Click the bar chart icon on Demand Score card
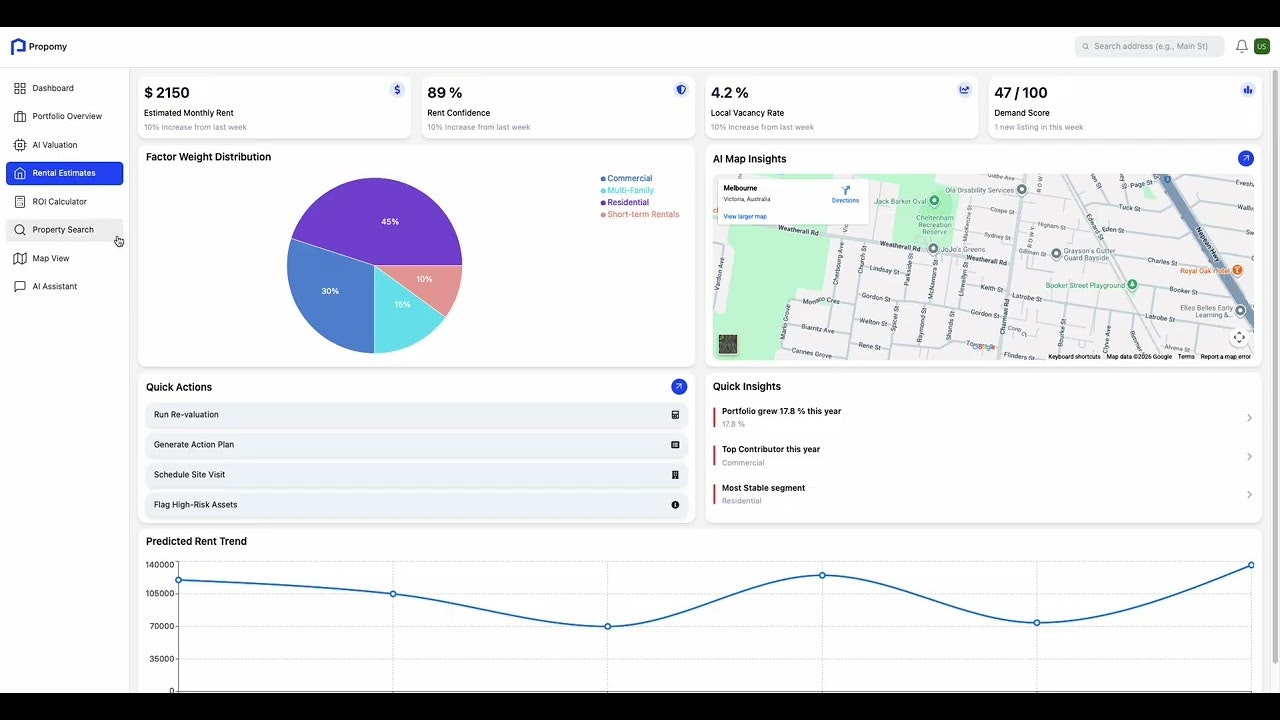This screenshot has width=1280, height=720. pyautogui.click(x=1247, y=90)
